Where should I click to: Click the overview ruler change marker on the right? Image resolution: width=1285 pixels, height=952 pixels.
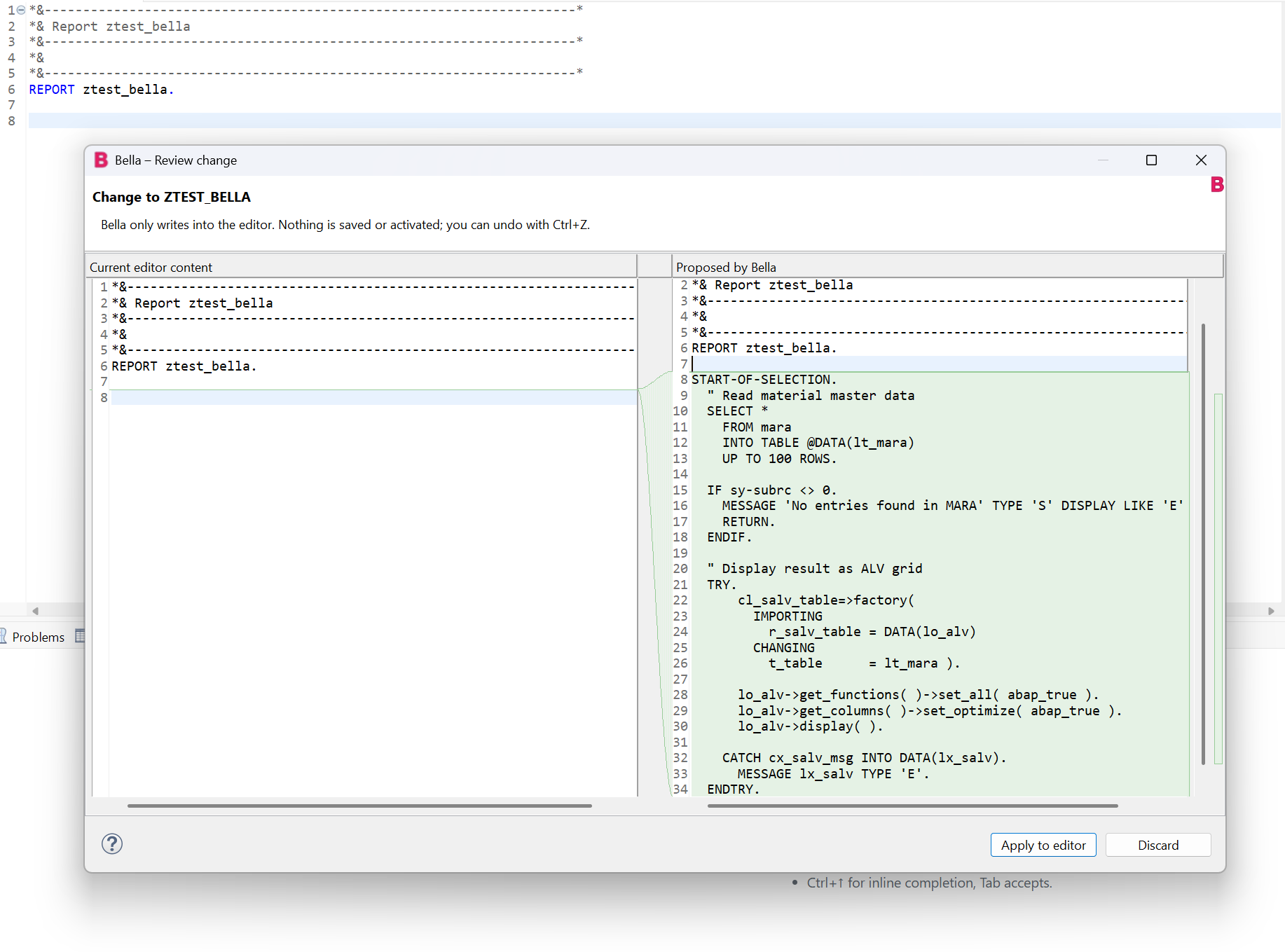click(x=1218, y=579)
